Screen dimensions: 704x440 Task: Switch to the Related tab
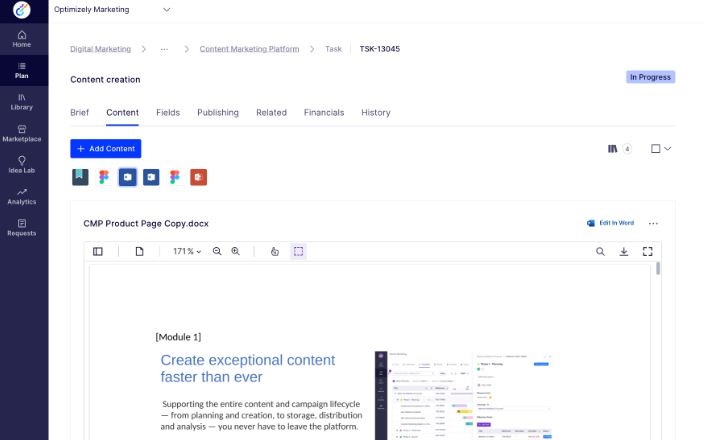pyautogui.click(x=271, y=113)
